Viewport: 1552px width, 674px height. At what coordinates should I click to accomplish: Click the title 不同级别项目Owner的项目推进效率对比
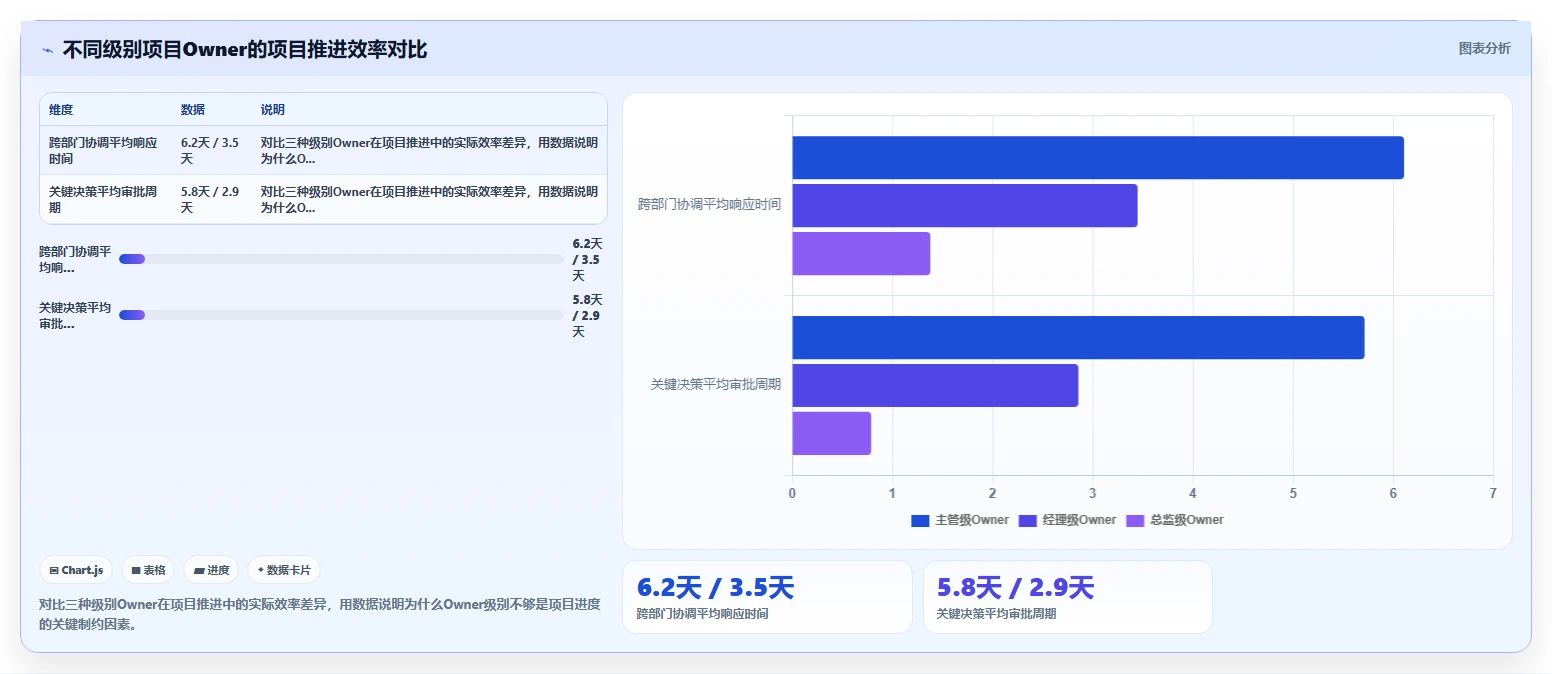(x=245, y=49)
